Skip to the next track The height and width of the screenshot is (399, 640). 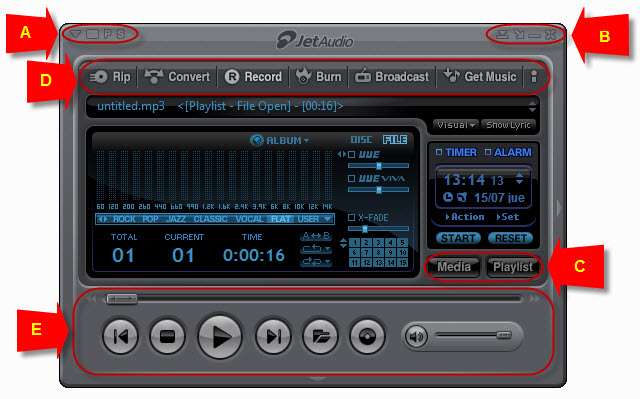click(x=273, y=337)
